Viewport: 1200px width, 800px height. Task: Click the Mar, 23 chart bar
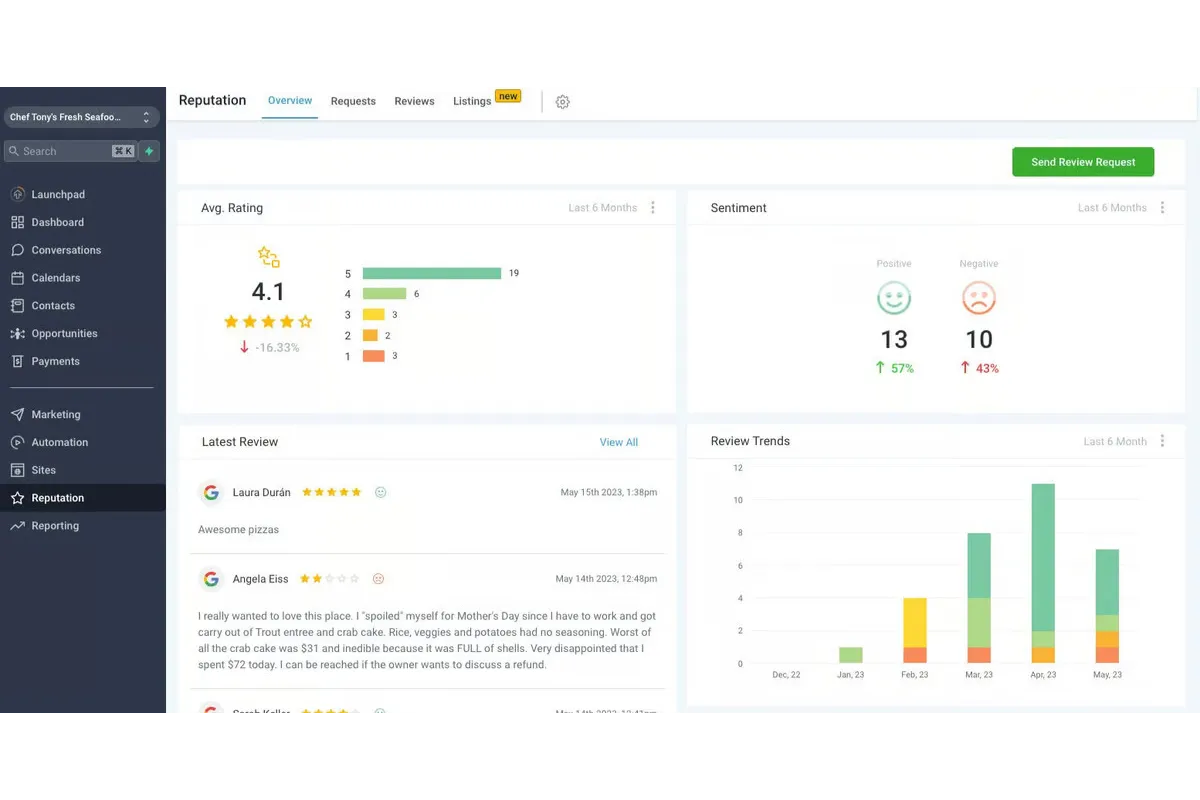pyautogui.click(x=979, y=598)
